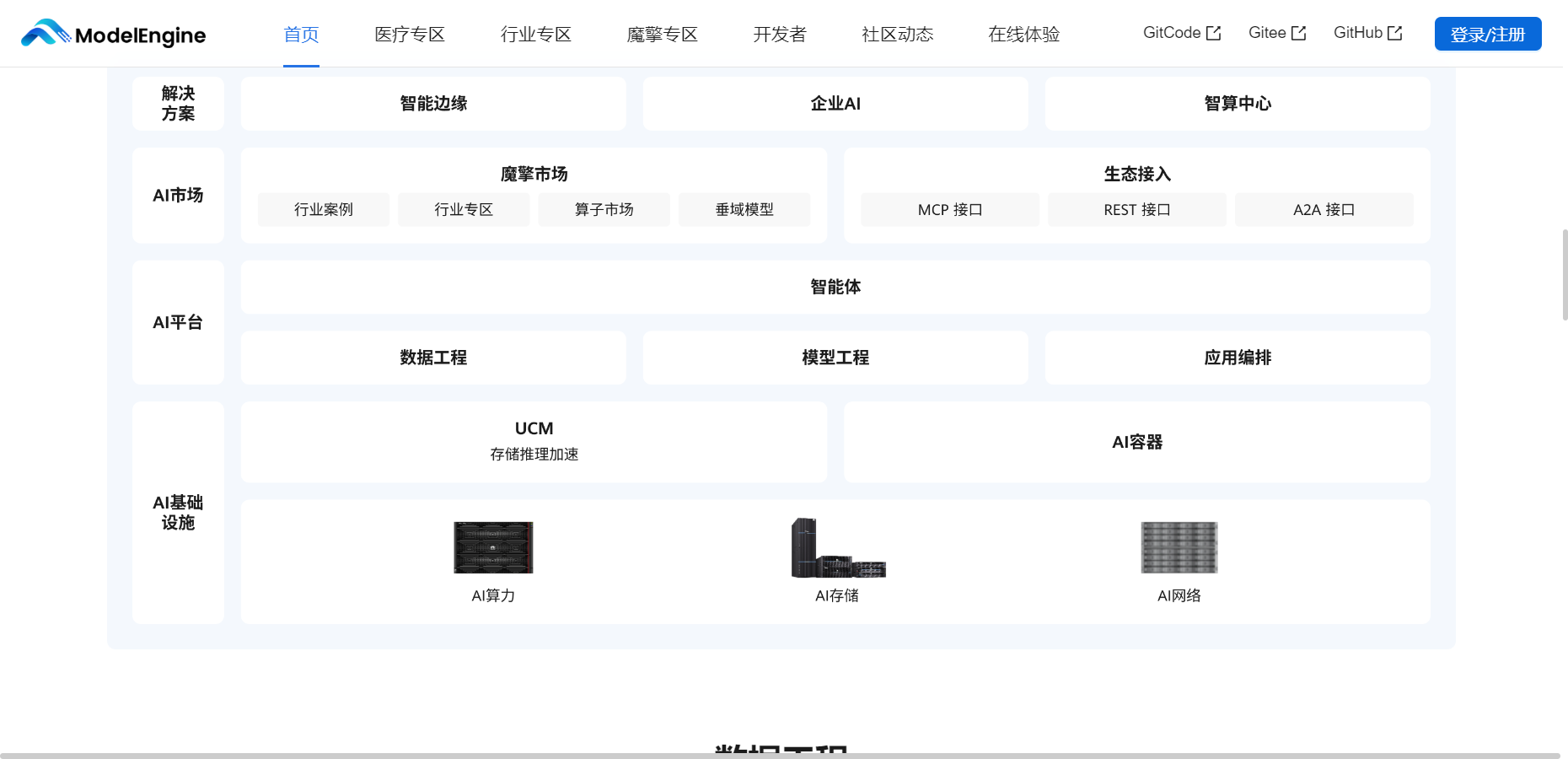Open the 在线体验 page
The height and width of the screenshot is (759, 1568).
(x=1023, y=35)
